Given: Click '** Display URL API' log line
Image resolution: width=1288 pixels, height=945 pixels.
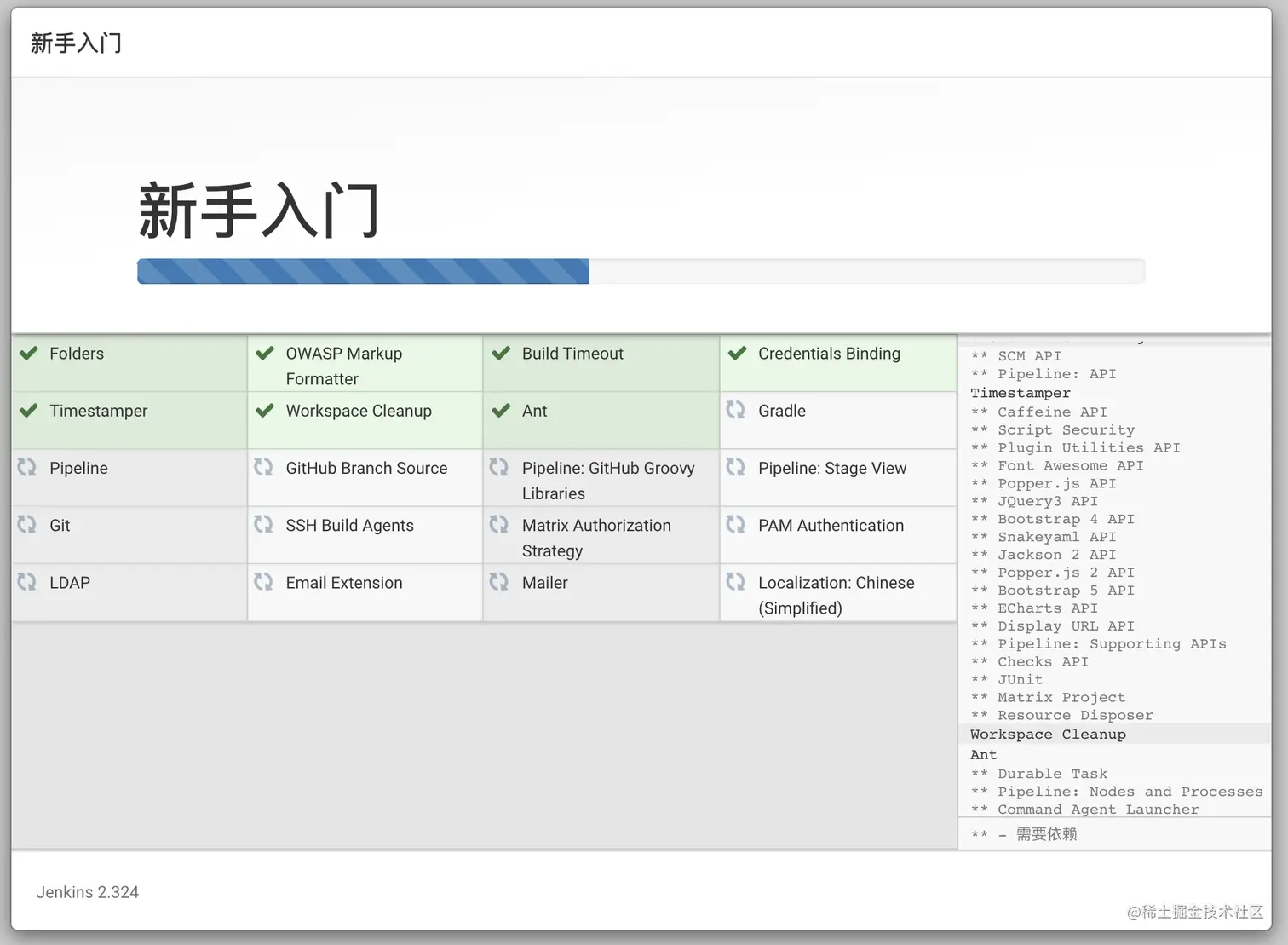Looking at the screenshot, I should click(1053, 626).
